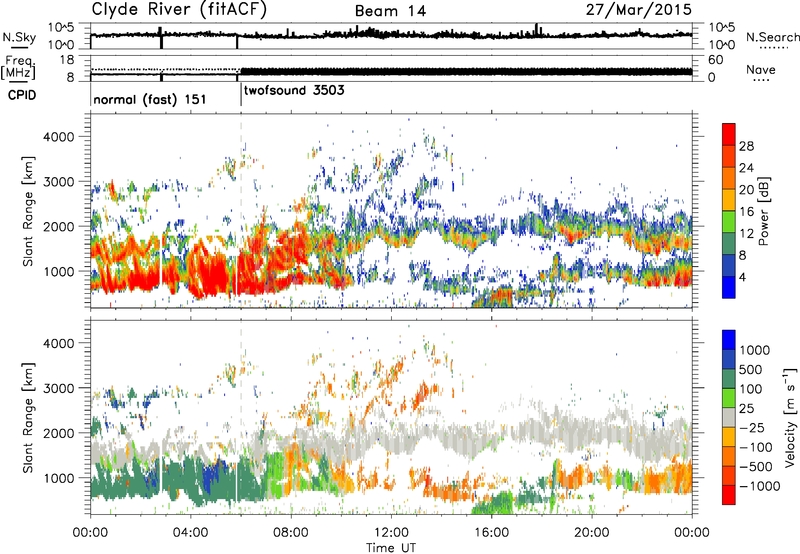800x554 pixels.
Task: Click the '3000' tick on velocity panel axis
Action: point(59,388)
